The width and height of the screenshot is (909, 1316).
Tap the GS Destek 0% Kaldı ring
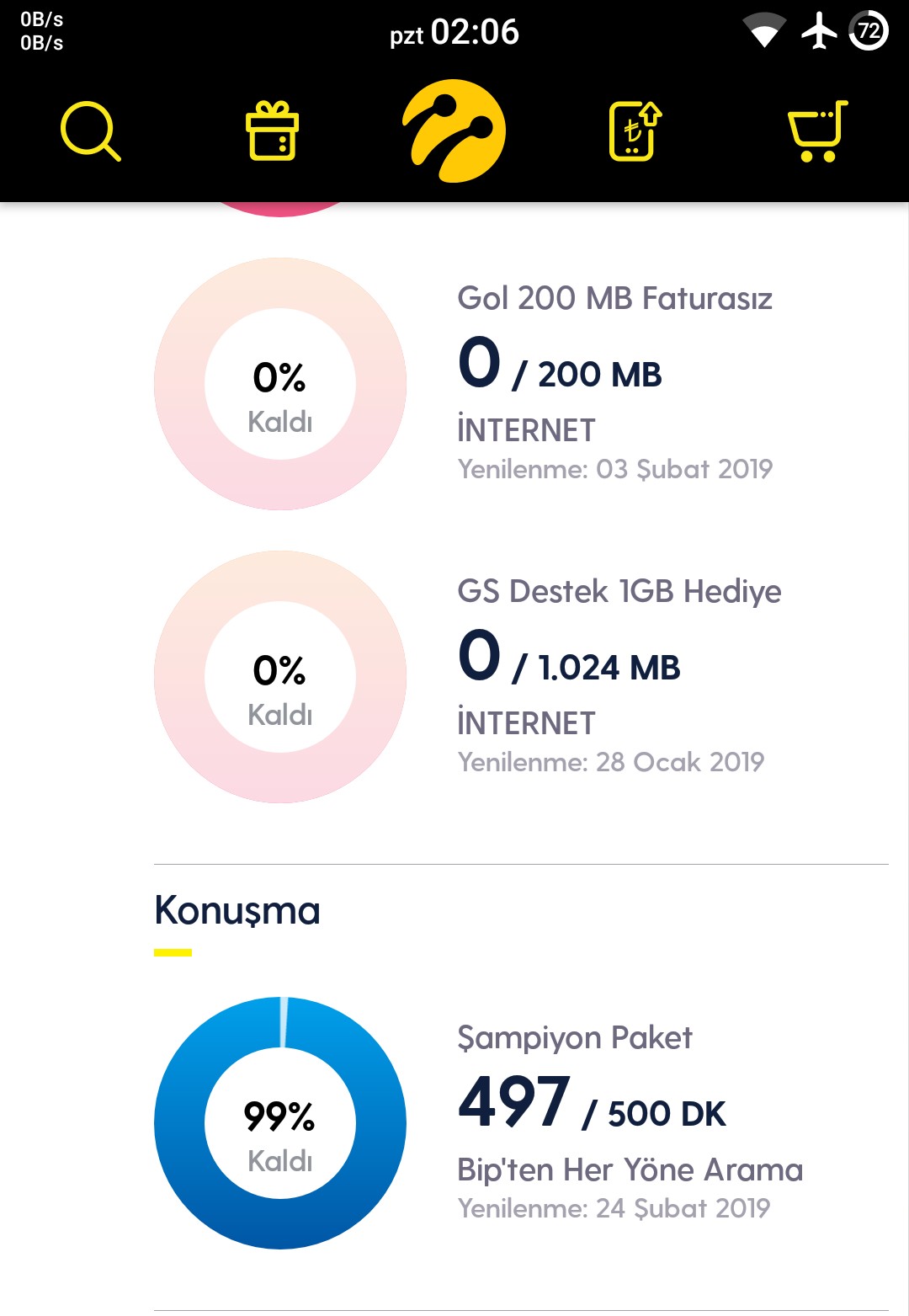click(280, 677)
